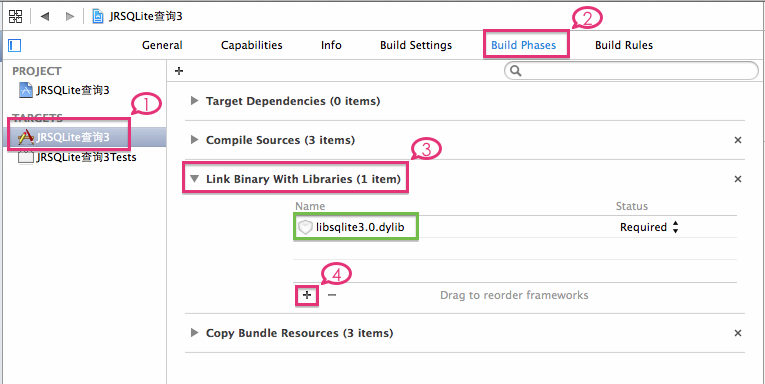Add a library with the plus button
Screen dimensions: 765x384
[x=307, y=295]
